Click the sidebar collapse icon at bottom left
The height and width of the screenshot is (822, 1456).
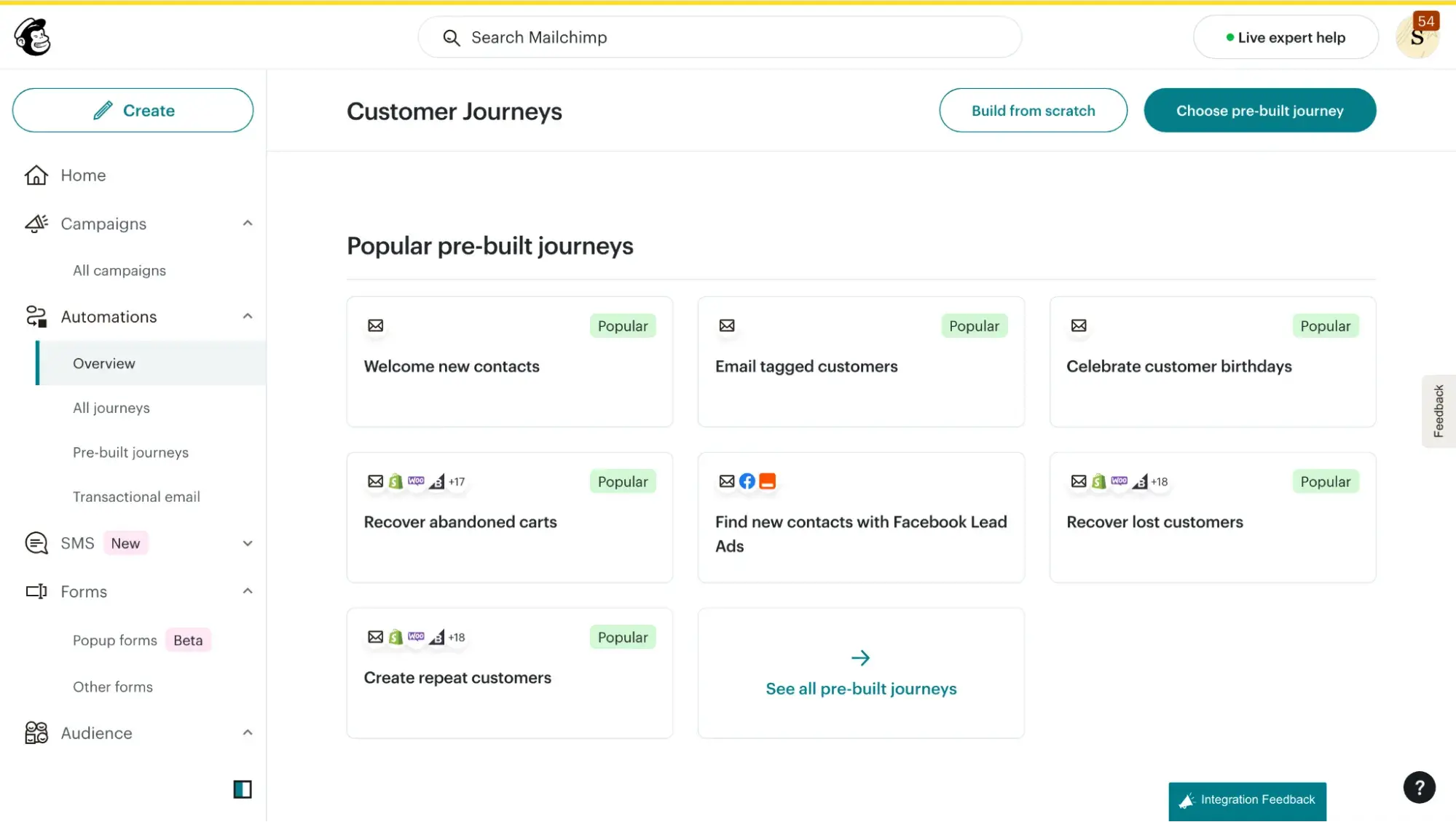click(x=242, y=789)
